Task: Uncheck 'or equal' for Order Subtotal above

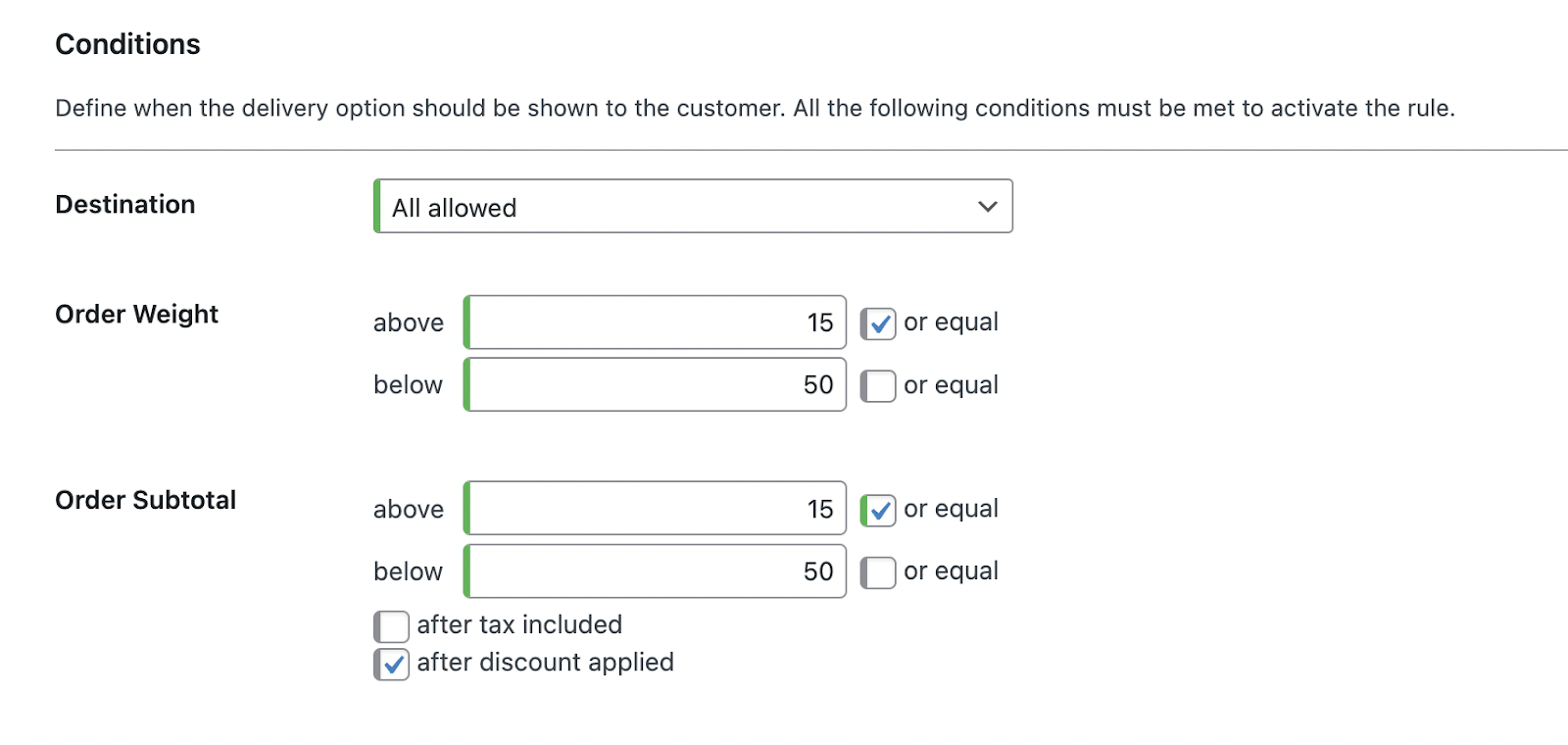Action: (x=878, y=509)
